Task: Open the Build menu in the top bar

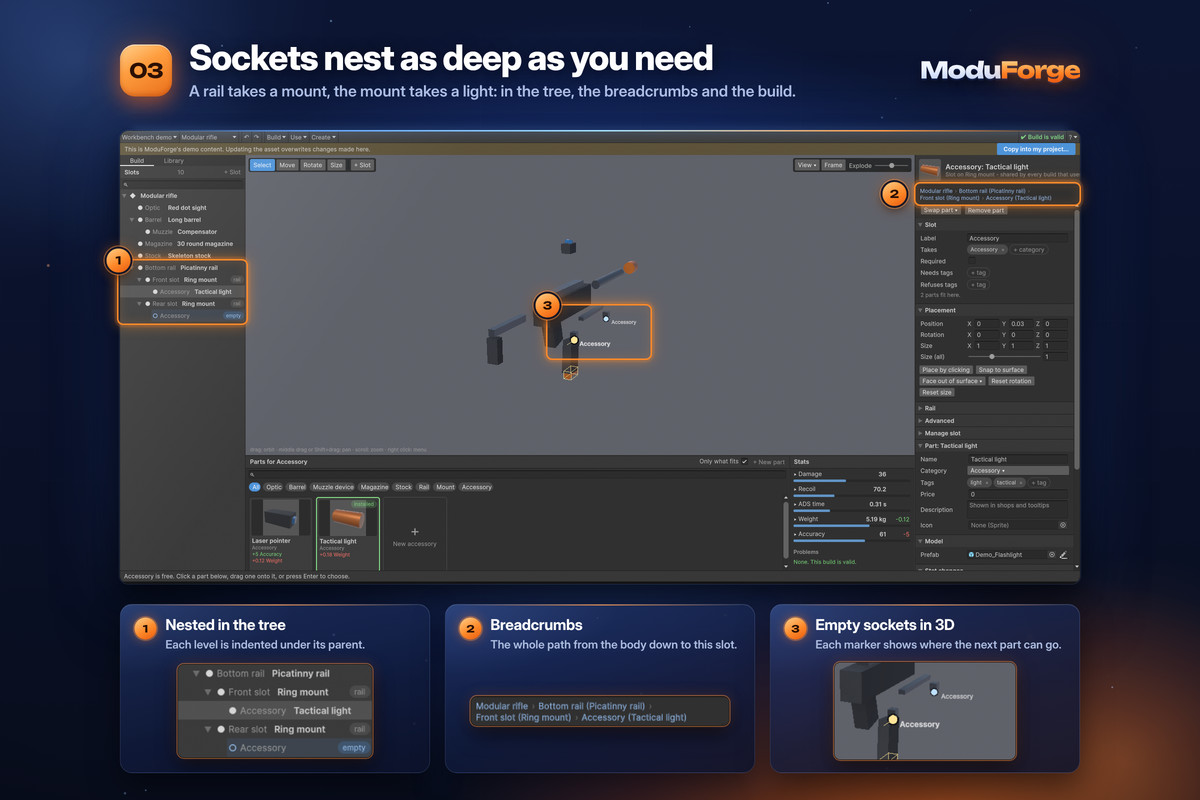Action: click(276, 137)
